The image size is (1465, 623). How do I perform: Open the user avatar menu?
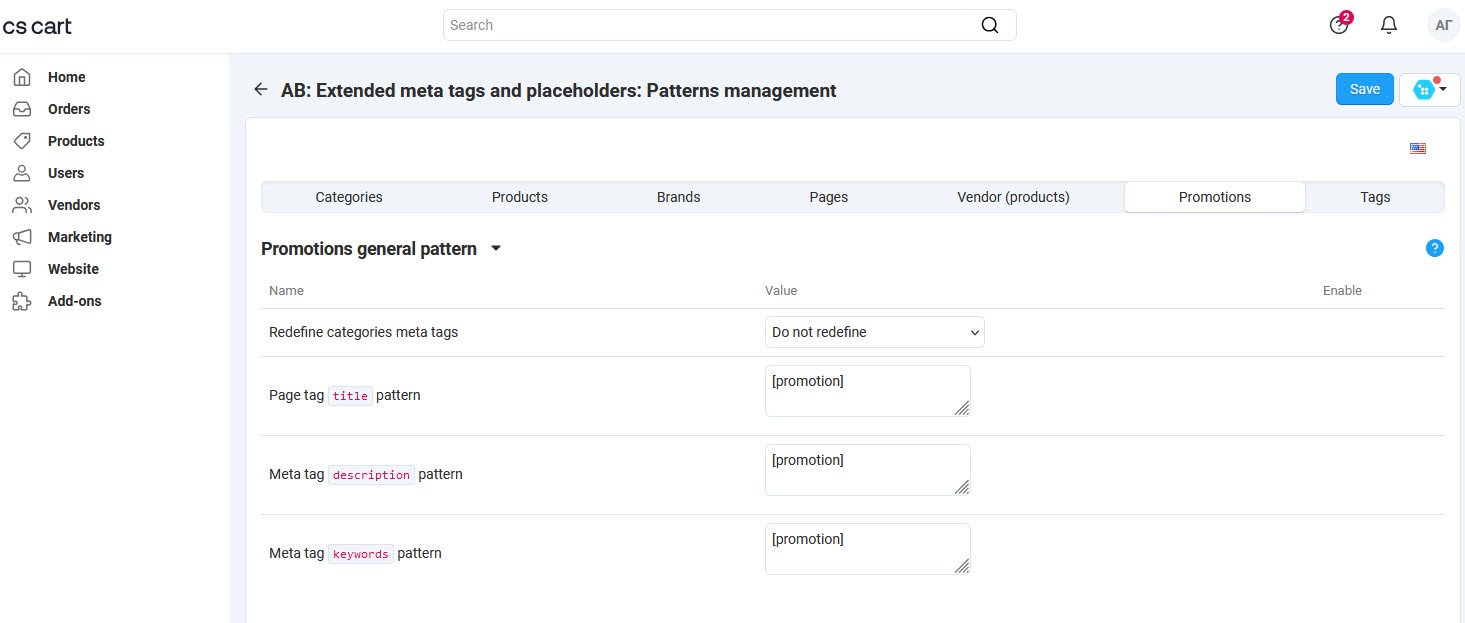click(1443, 25)
